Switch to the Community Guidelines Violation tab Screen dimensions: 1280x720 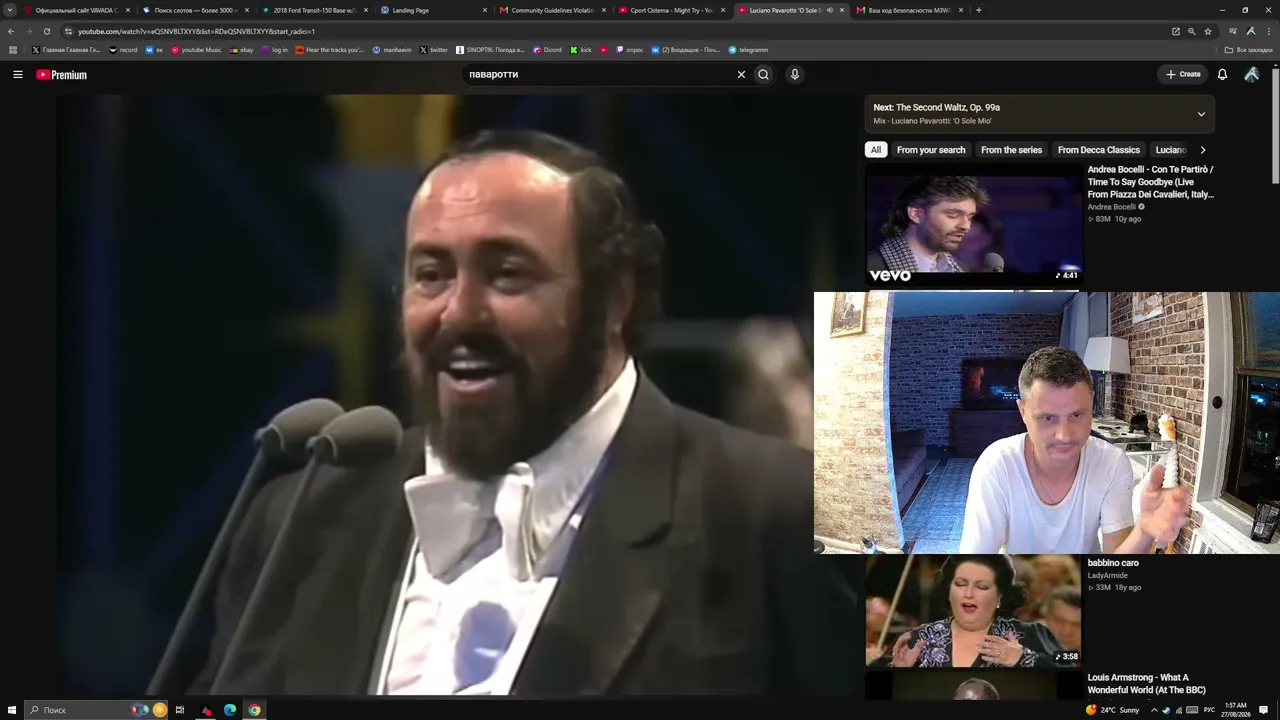coord(553,10)
